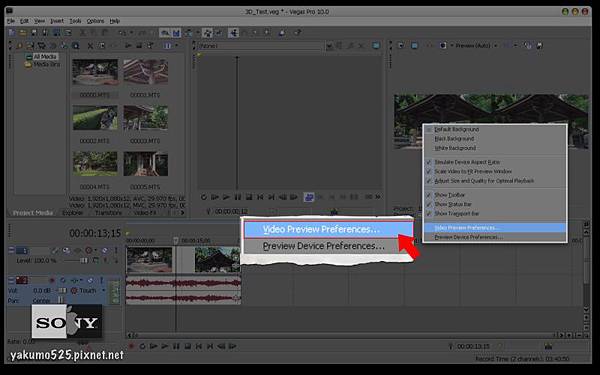Screen dimensions: 600x375
Task: Toggle the Automatic Crossfades toolbar button
Action: 176,33
